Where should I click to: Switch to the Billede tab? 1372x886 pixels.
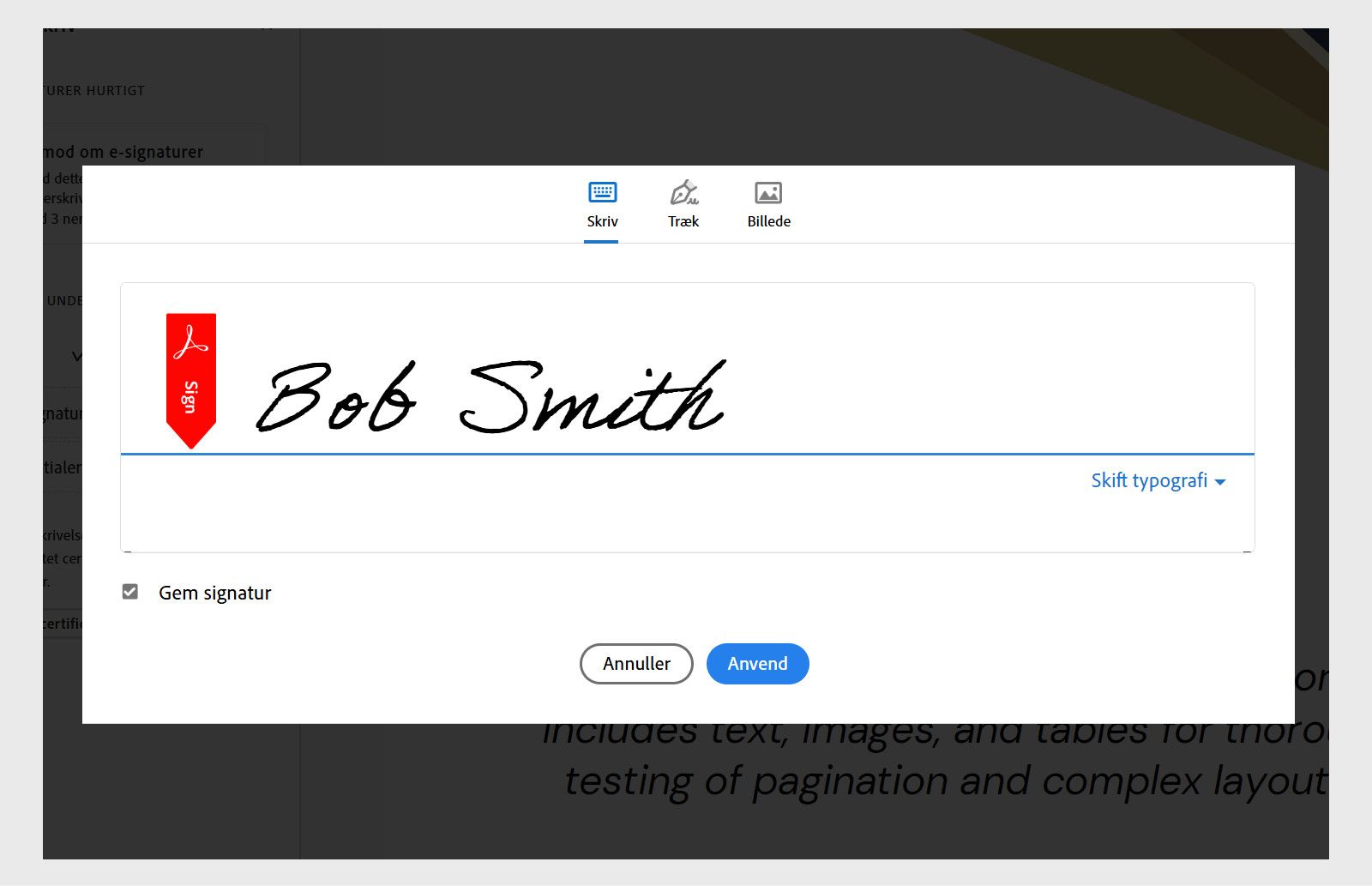coord(767,206)
